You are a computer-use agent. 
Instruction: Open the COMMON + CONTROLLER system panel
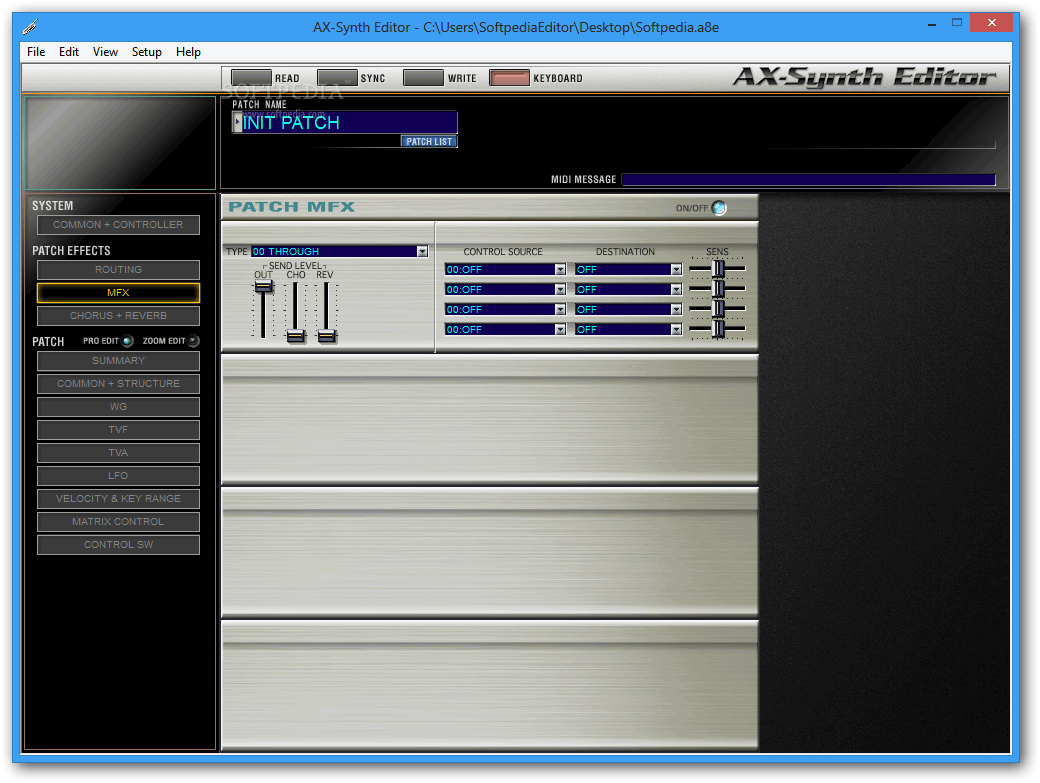point(117,224)
